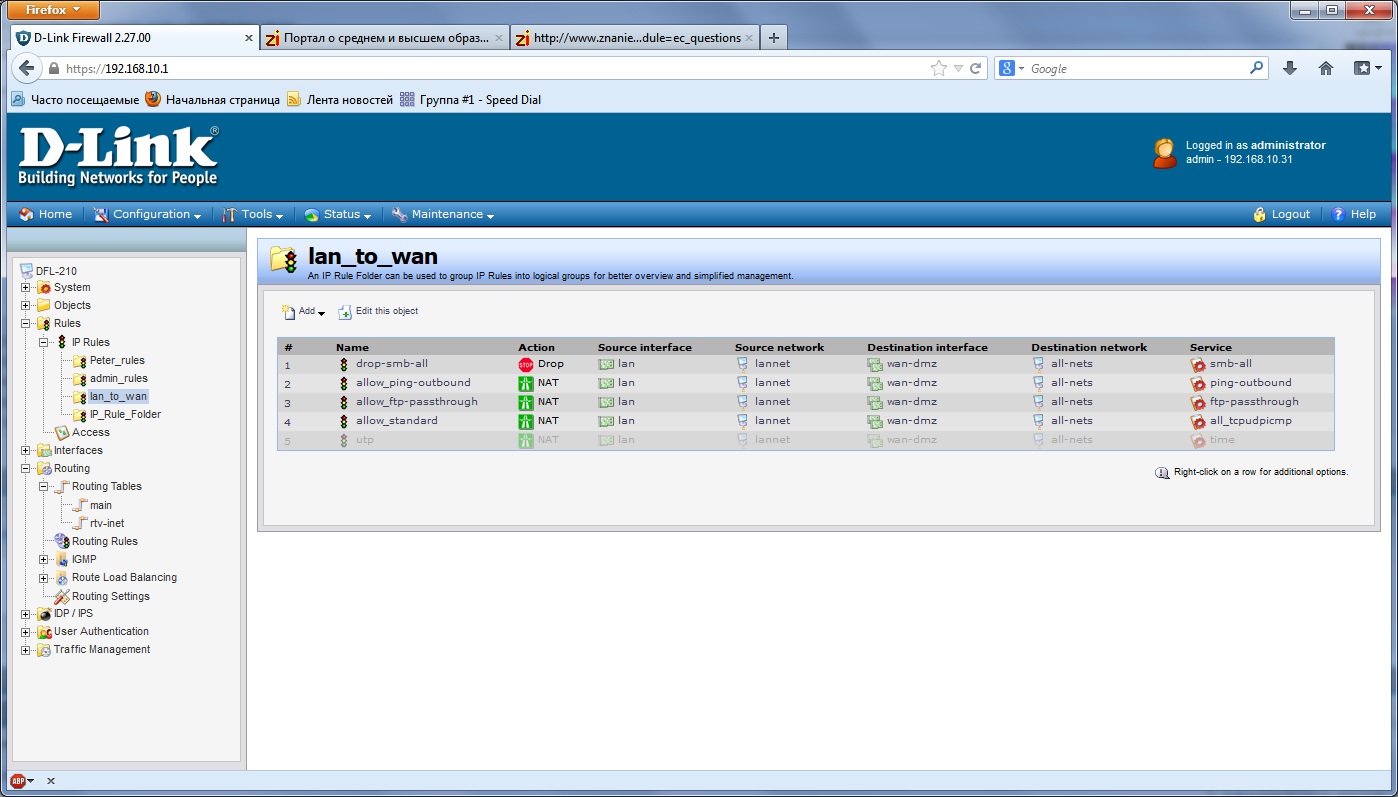
Task: Click the Service column header
Action: (1211, 348)
